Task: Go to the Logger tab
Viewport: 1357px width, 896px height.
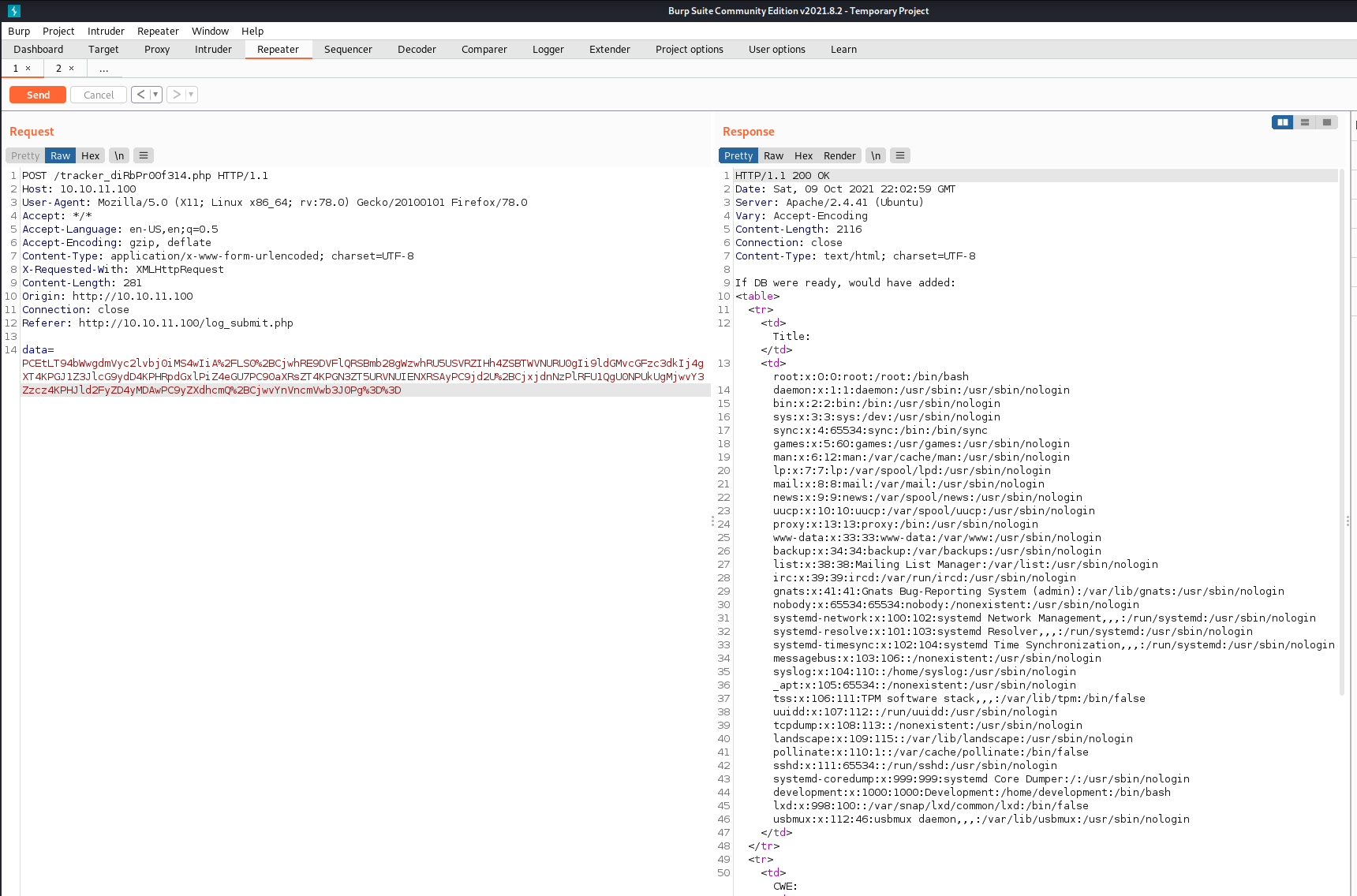Action: click(548, 50)
